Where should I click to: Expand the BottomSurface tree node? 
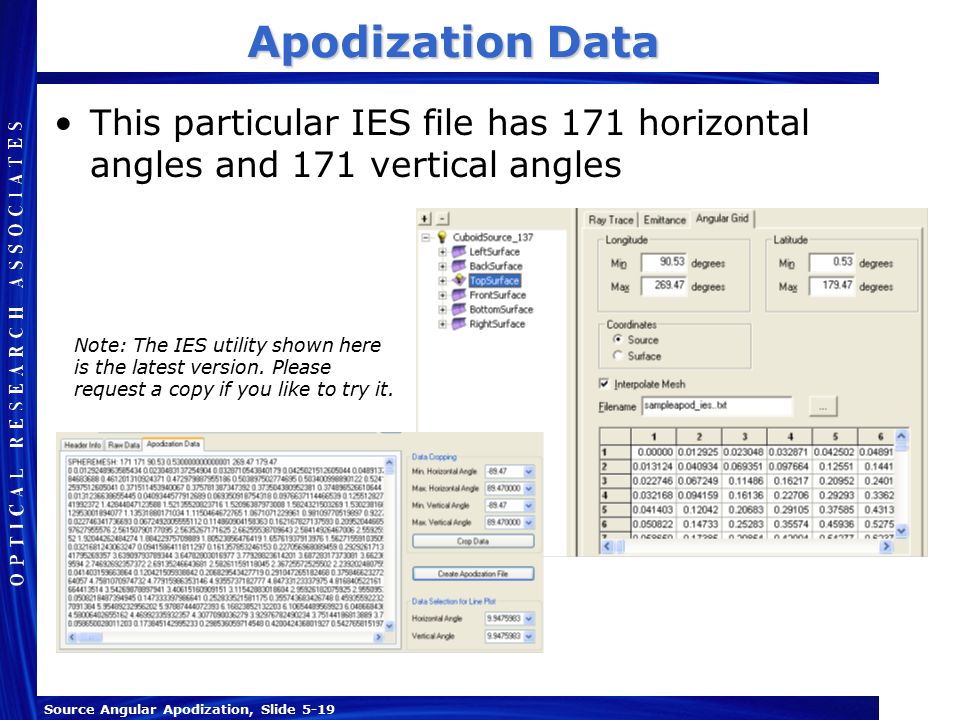442,310
